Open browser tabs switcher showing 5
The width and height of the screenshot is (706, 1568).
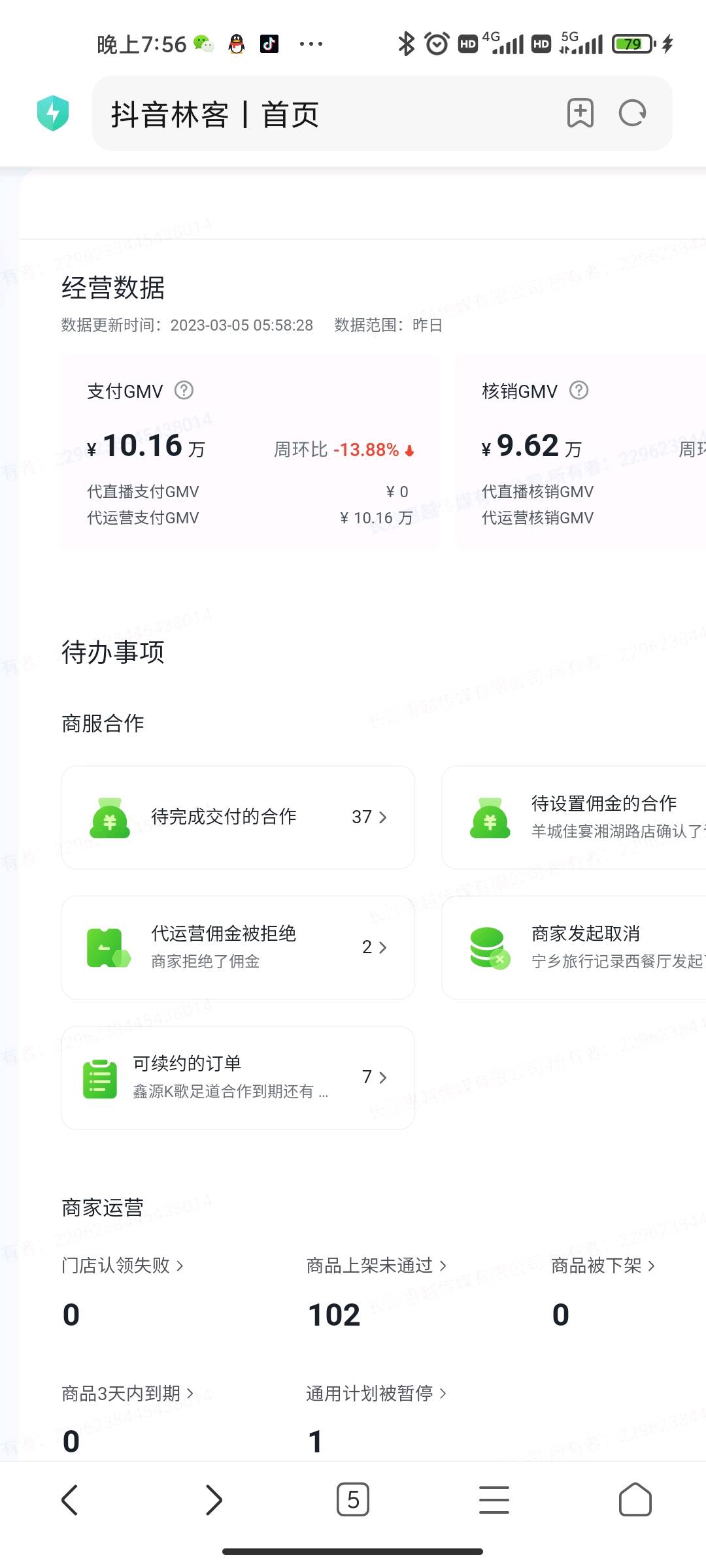[353, 1499]
